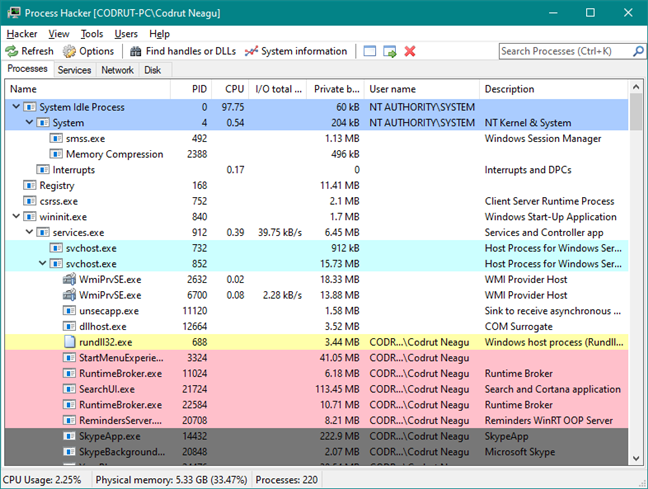
Task: Click the SkypeBackground process icon
Action: pos(69,452)
